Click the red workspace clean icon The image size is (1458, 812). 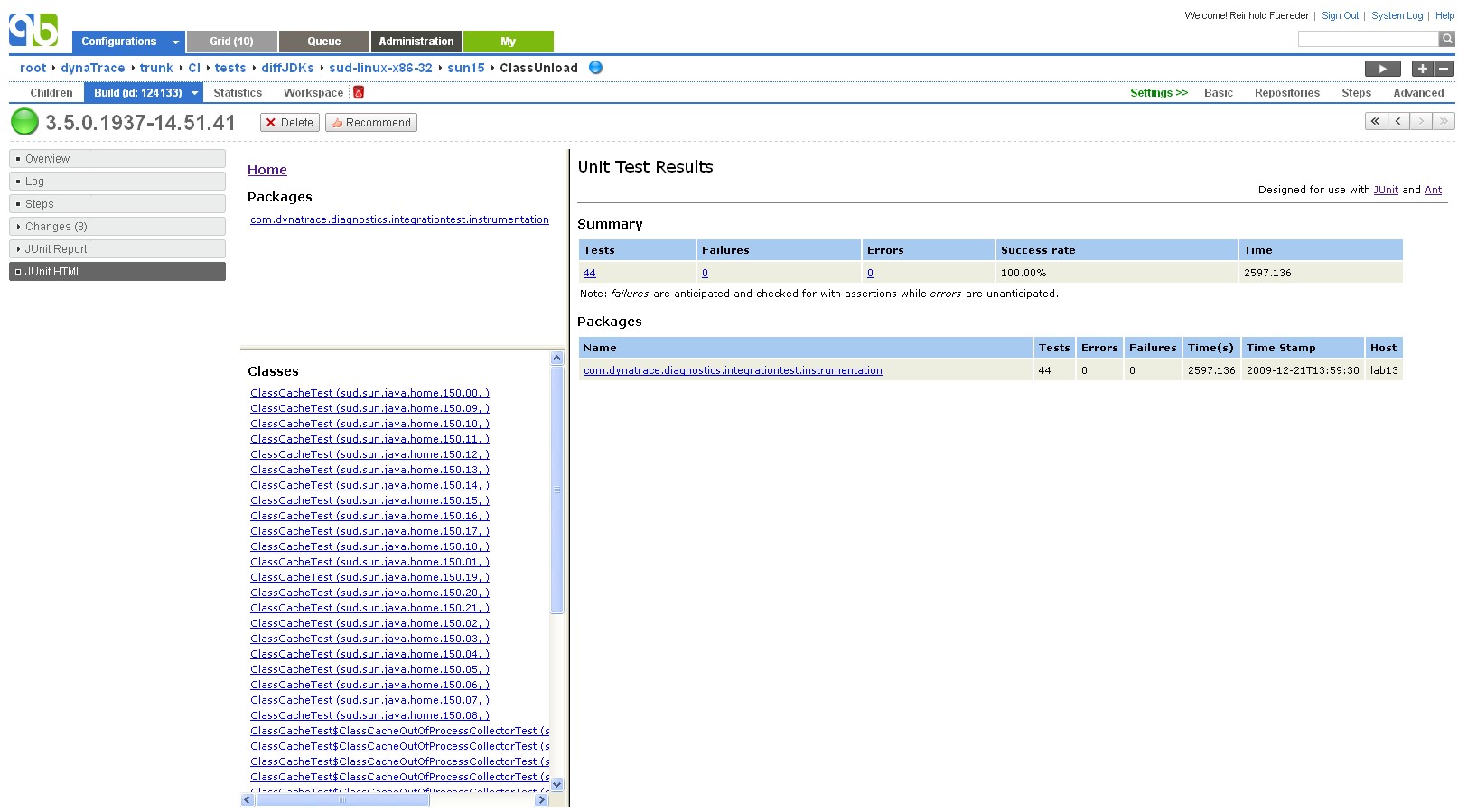point(359,92)
